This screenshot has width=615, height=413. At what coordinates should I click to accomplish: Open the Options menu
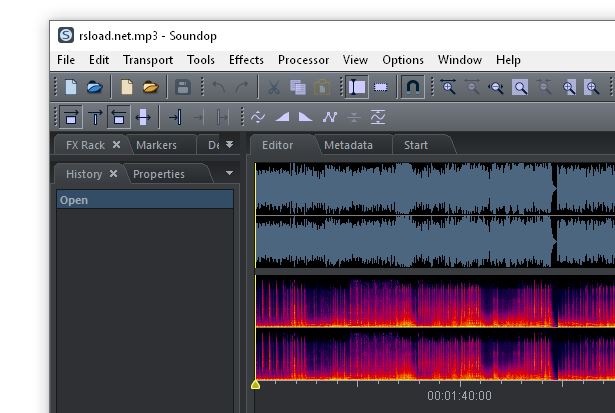[403, 60]
